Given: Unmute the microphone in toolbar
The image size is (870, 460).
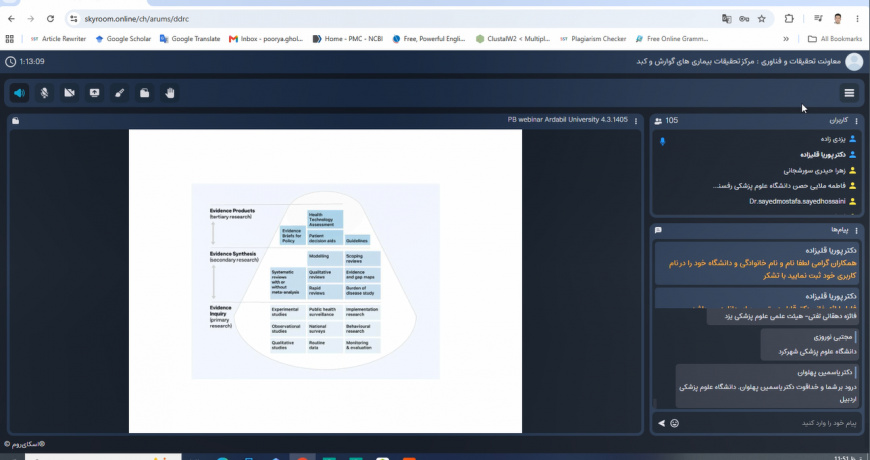Looking at the screenshot, I should 44,93.
